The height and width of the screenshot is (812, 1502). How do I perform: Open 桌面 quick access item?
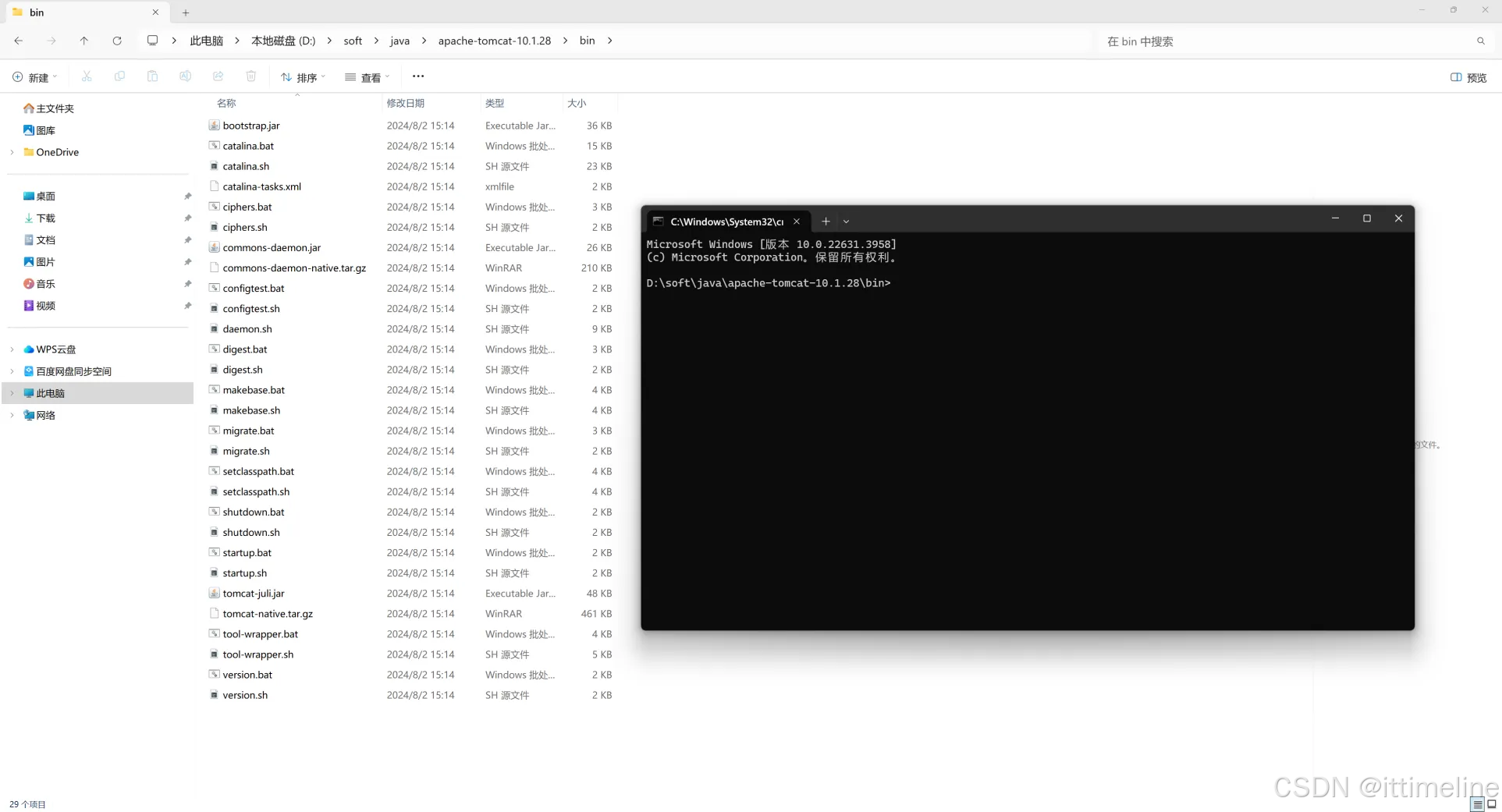(39, 197)
